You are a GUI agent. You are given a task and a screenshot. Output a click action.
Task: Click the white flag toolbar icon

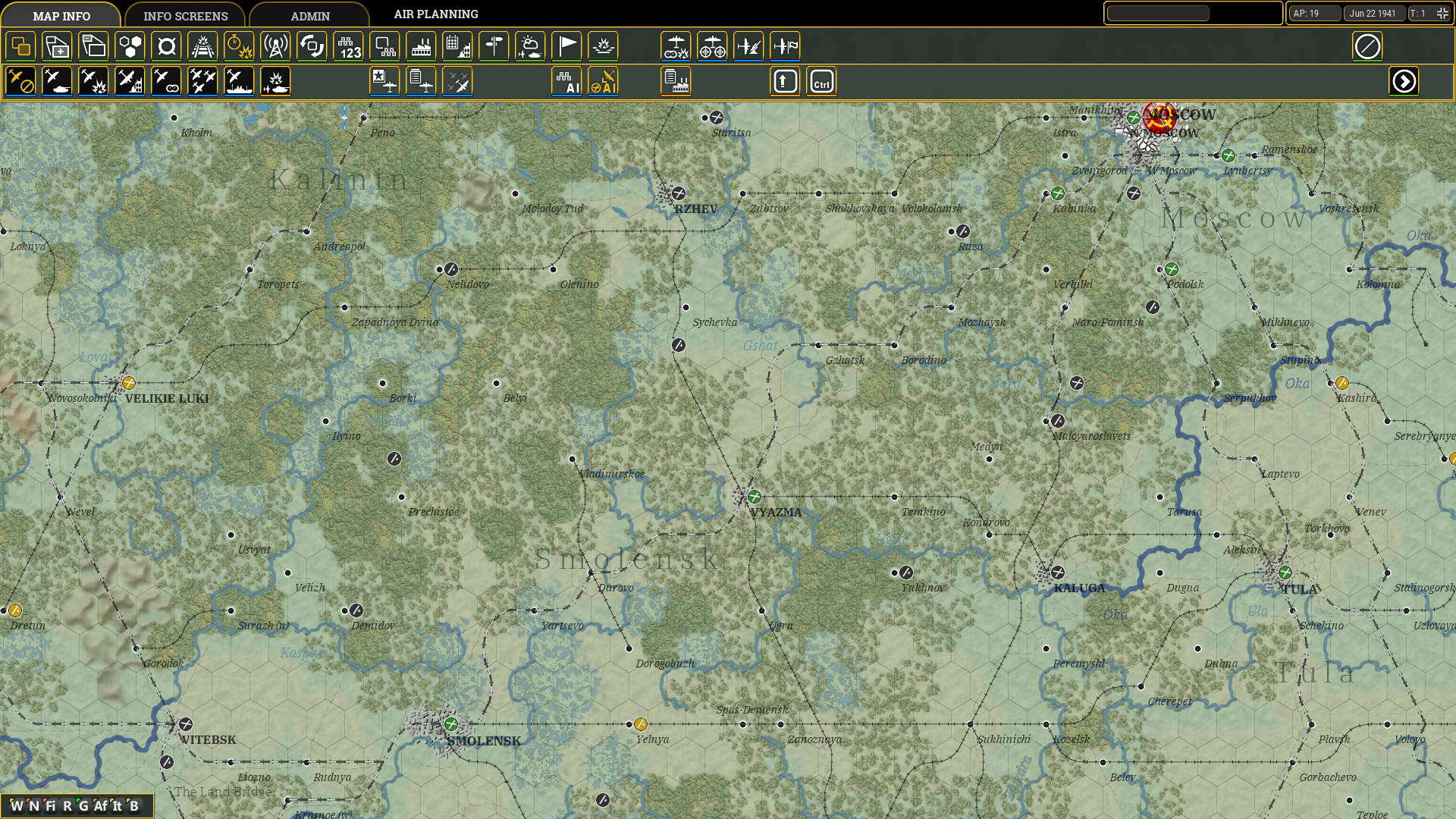(566, 46)
